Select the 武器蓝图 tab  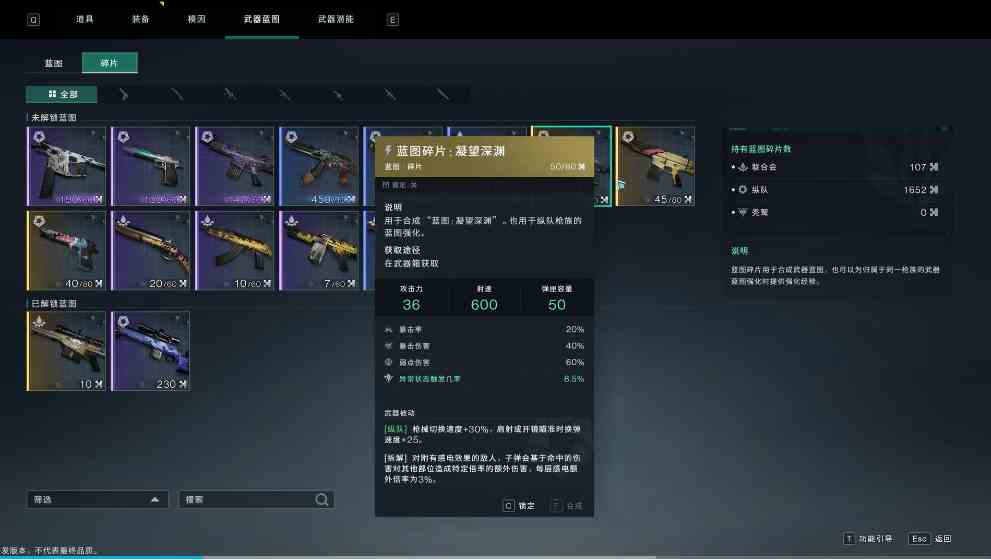point(262,19)
